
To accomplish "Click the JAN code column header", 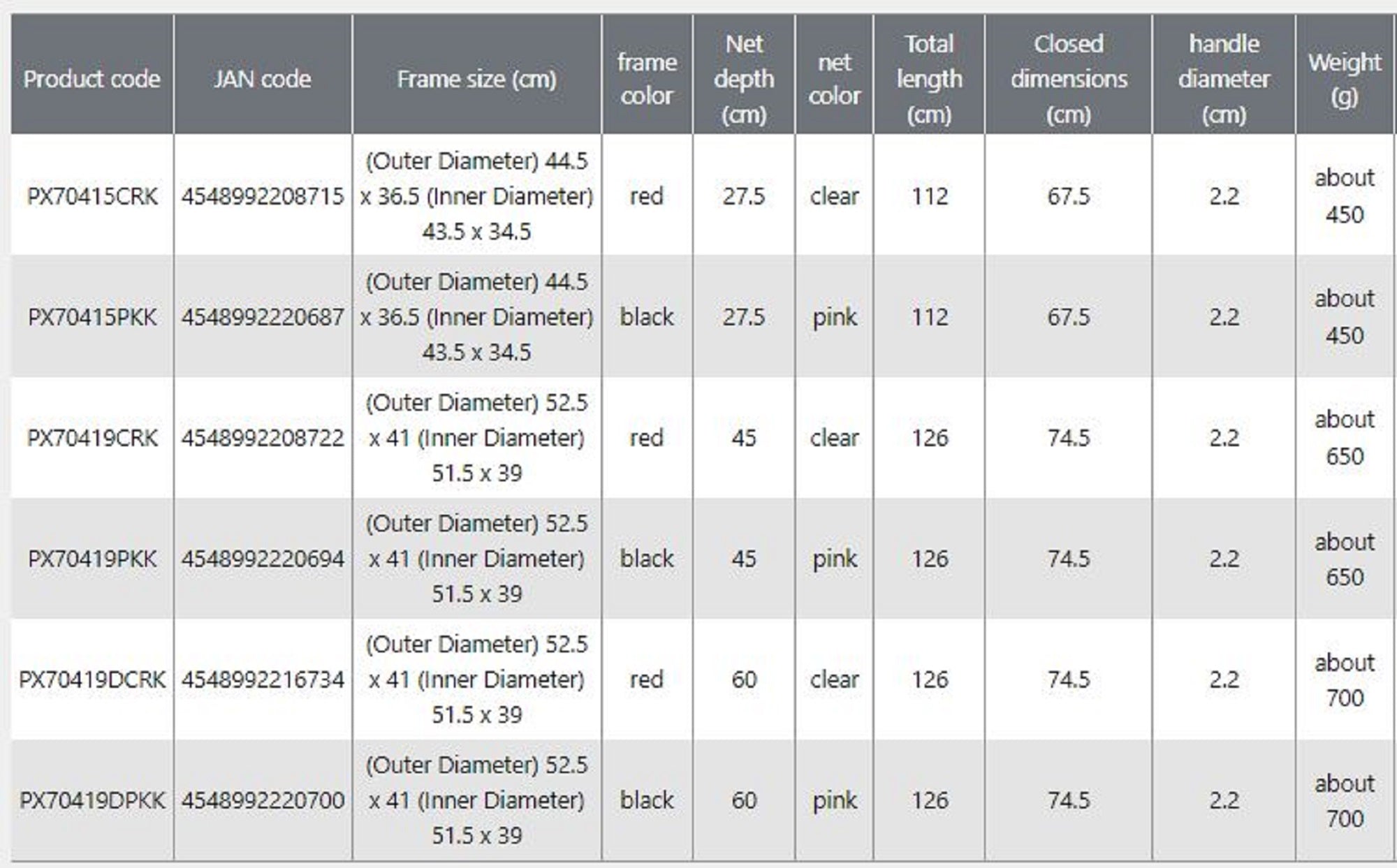I will pos(263,79).
